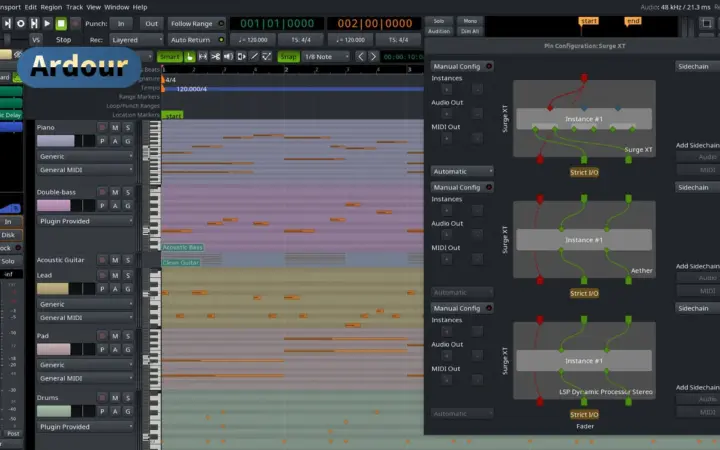
Task: Open the Window menu
Action: click(x=117, y=7)
